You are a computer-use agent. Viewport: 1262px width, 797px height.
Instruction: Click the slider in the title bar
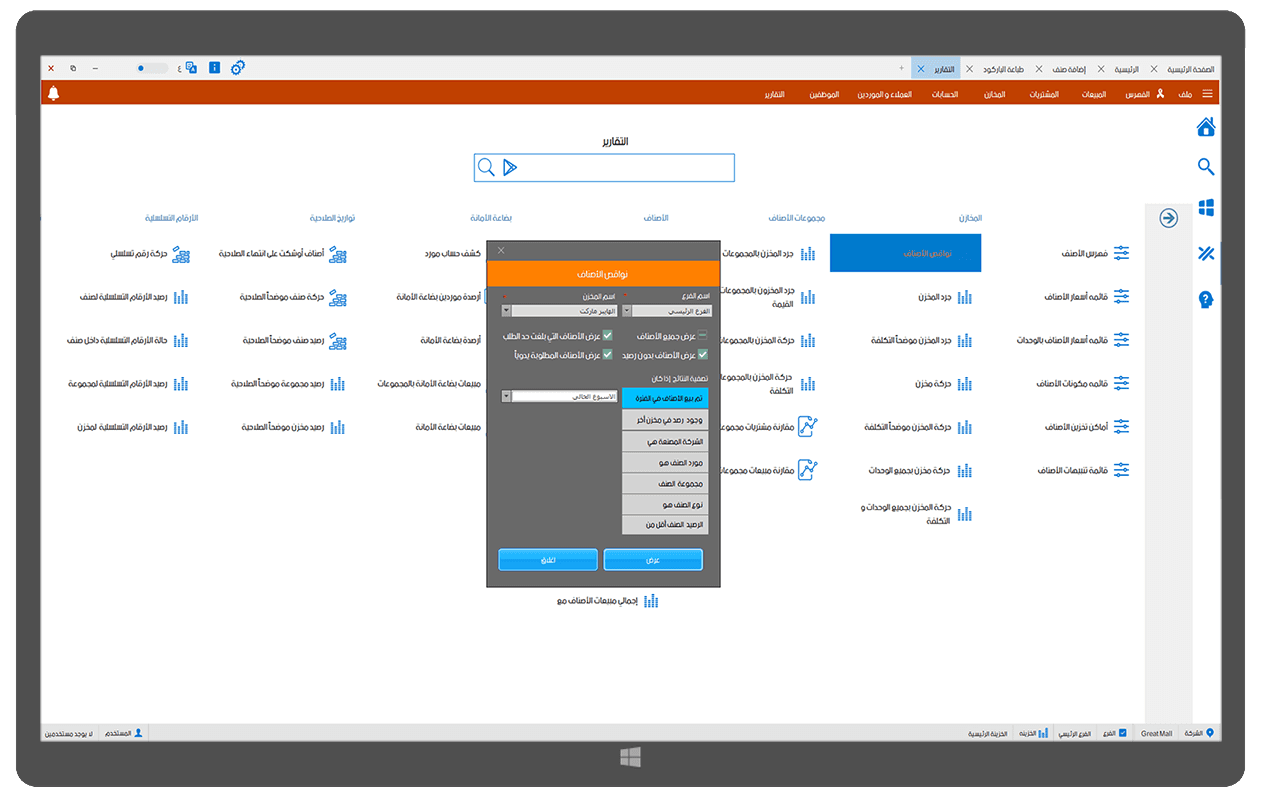[x=152, y=68]
